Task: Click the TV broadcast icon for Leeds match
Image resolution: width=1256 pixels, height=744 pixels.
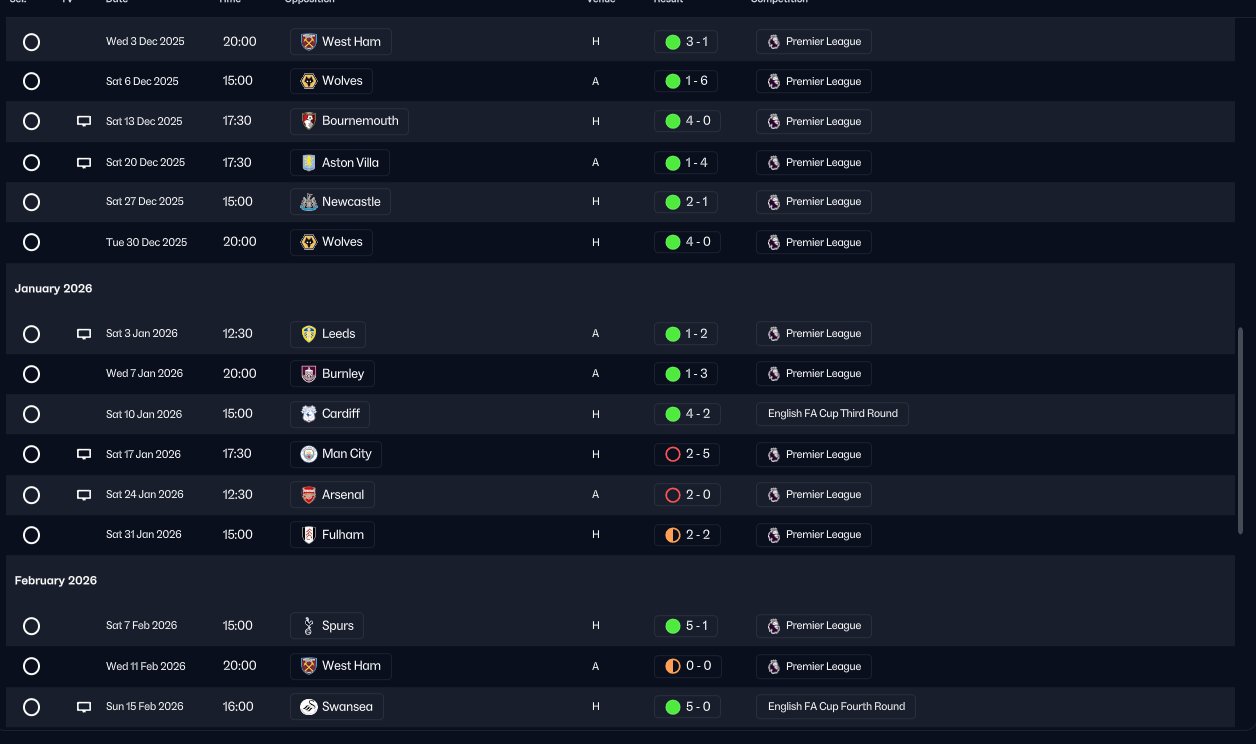Action: click(x=84, y=334)
